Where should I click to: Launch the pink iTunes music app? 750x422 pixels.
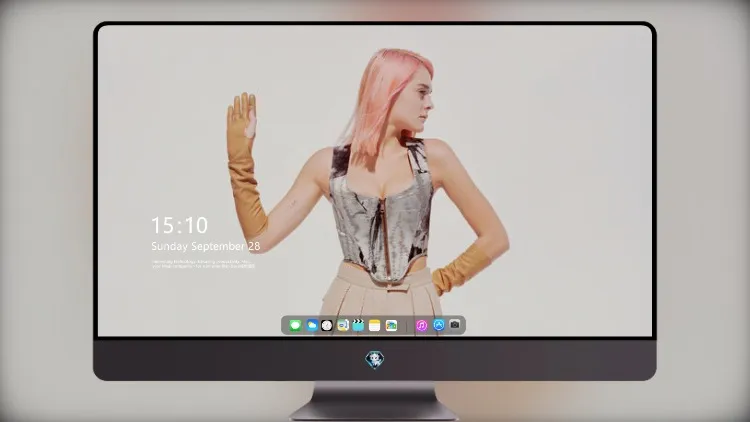point(421,326)
